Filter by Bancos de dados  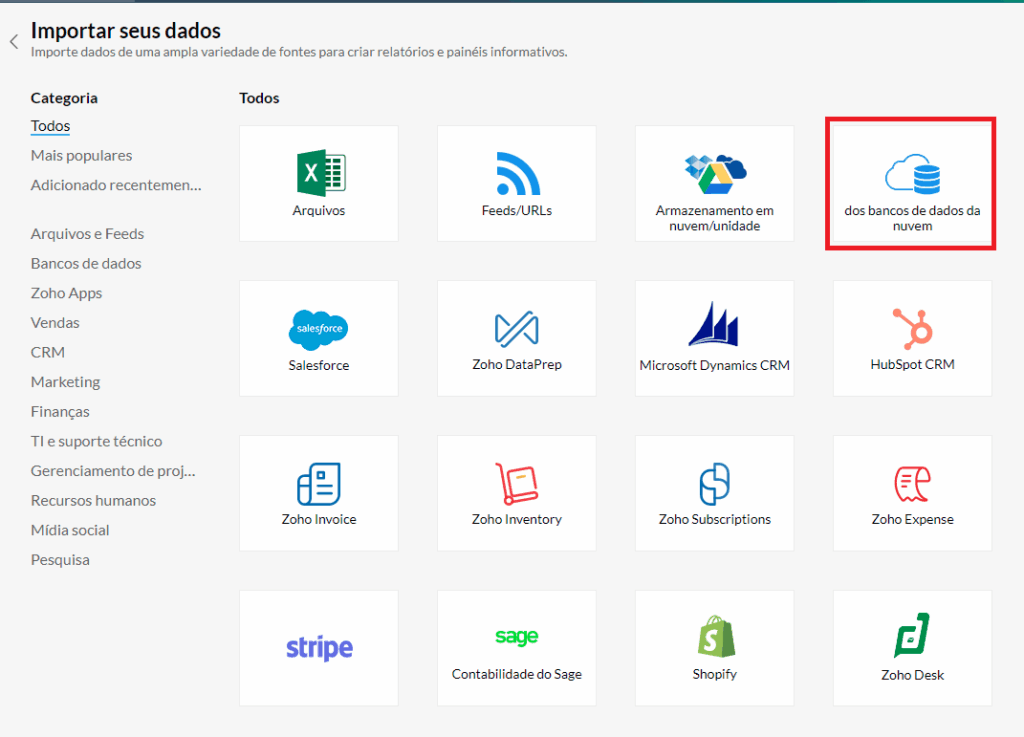click(x=86, y=263)
